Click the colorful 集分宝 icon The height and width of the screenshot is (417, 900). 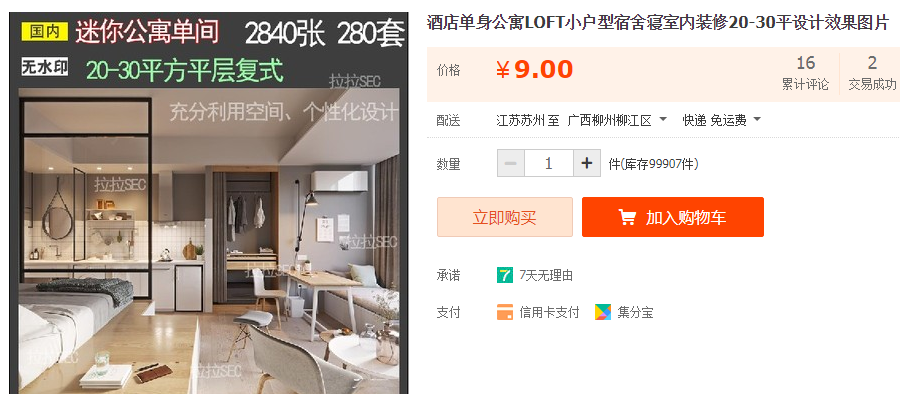603,313
